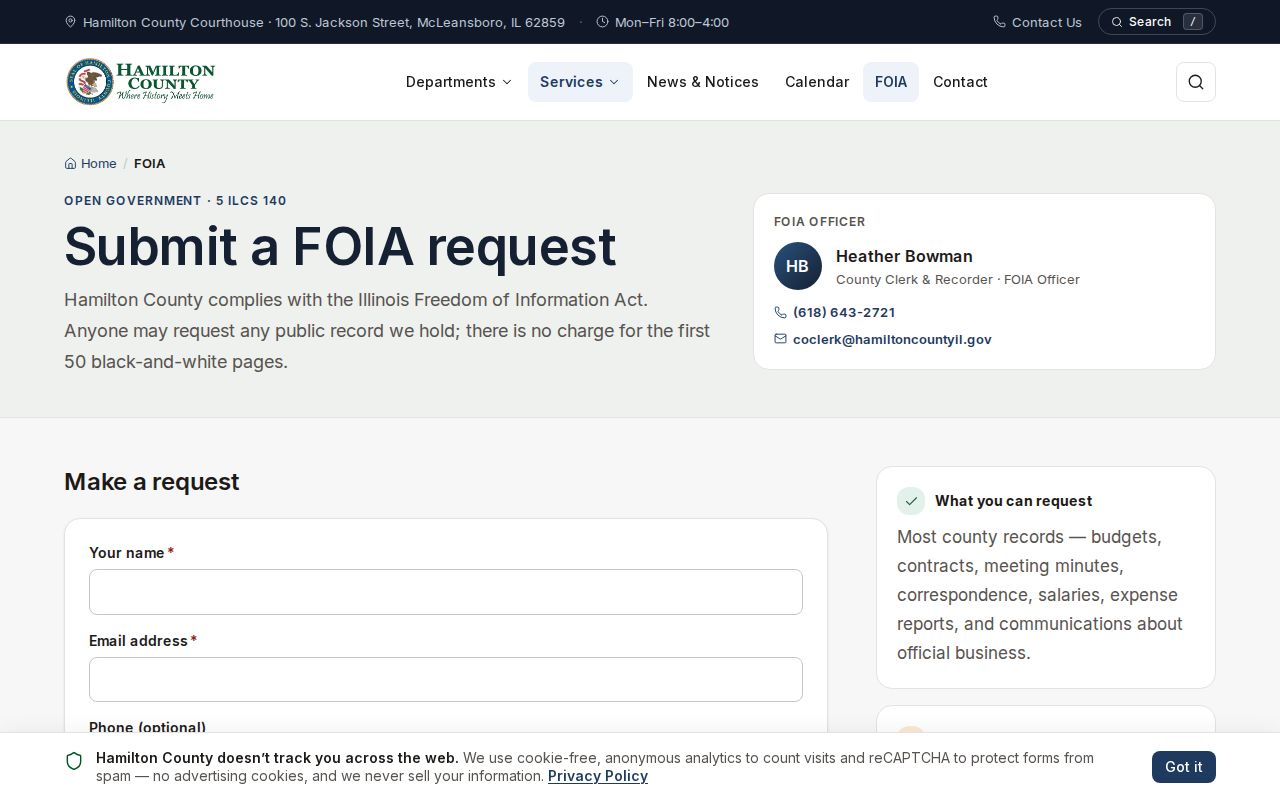Click the HB avatar for Heather Bowman

coord(797,266)
